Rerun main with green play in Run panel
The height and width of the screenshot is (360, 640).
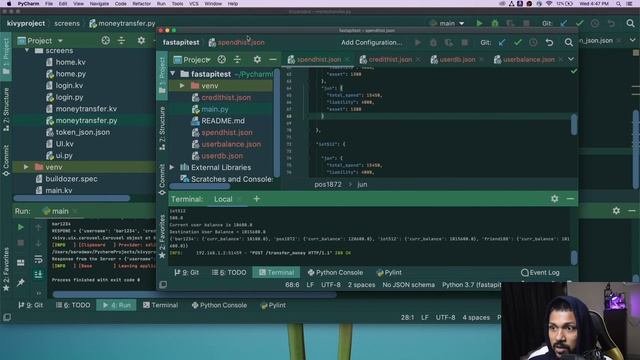pyautogui.click(x=20, y=227)
